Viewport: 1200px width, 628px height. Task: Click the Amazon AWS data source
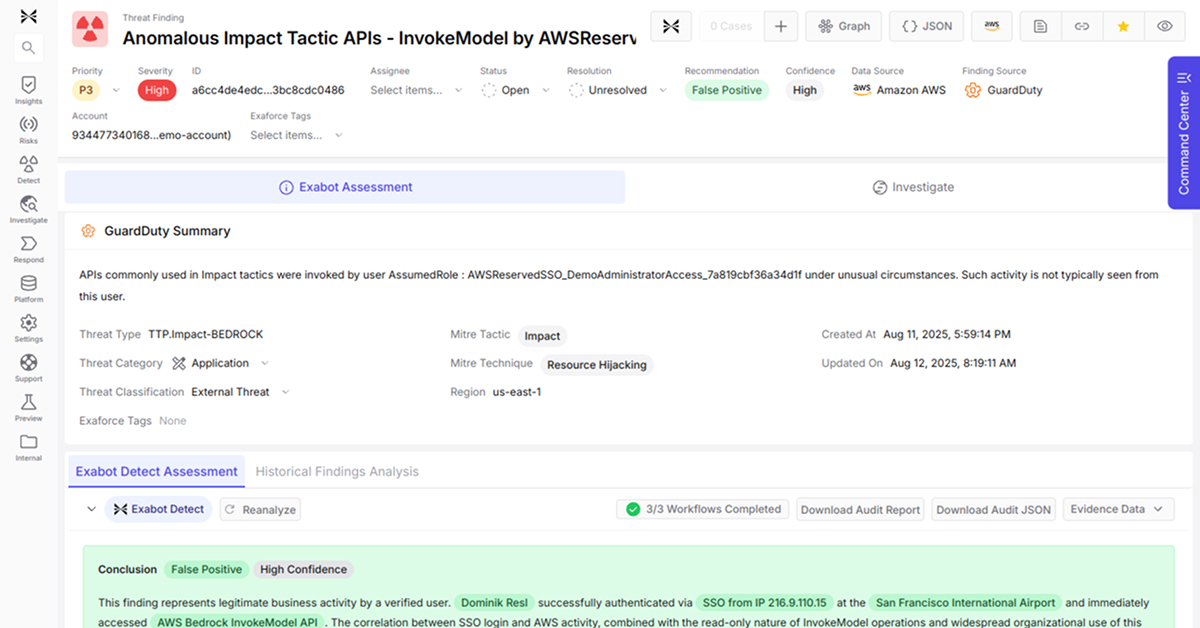coord(899,90)
